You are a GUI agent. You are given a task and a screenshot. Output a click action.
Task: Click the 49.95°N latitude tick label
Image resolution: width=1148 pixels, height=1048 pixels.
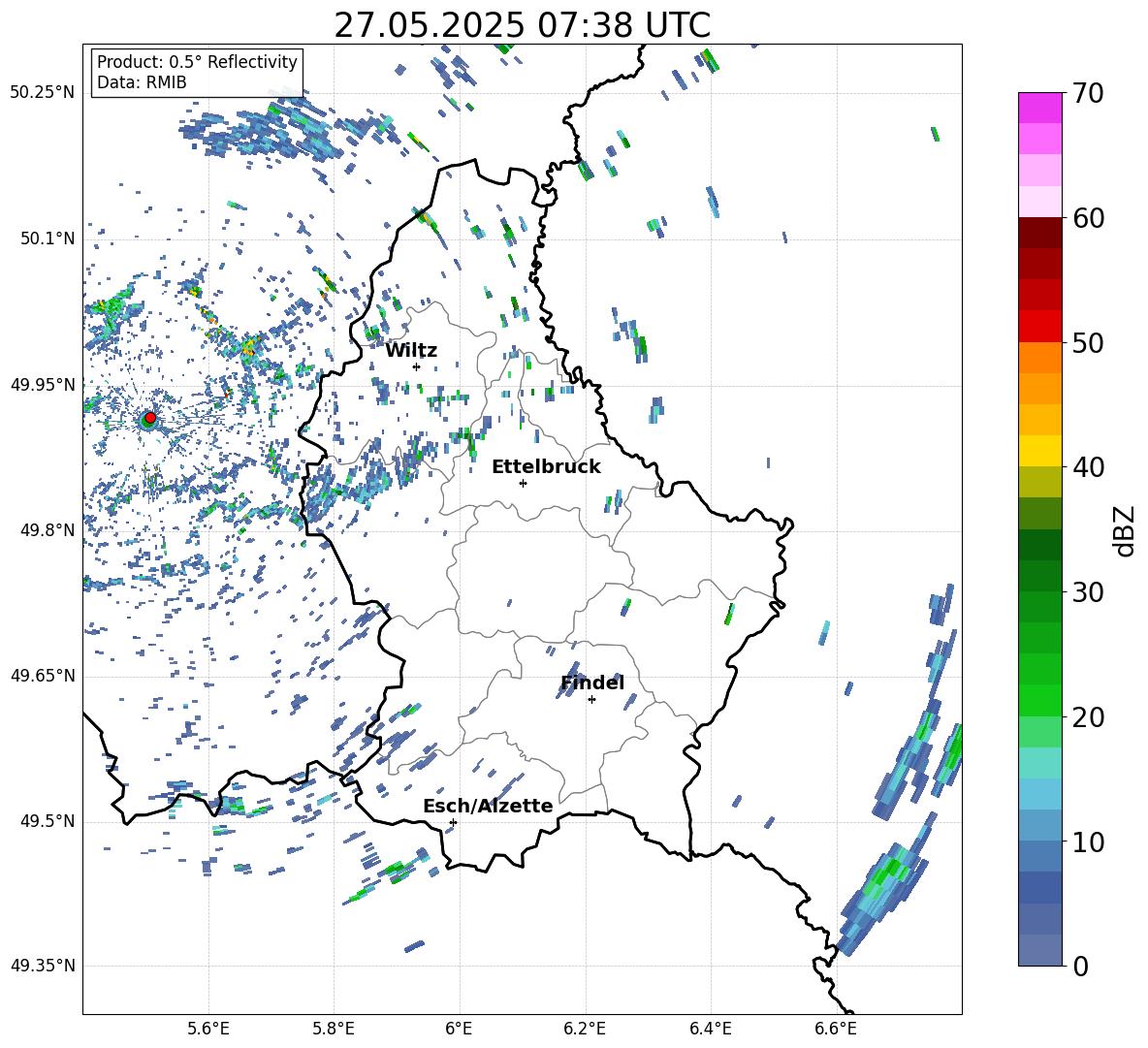[x=43, y=384]
